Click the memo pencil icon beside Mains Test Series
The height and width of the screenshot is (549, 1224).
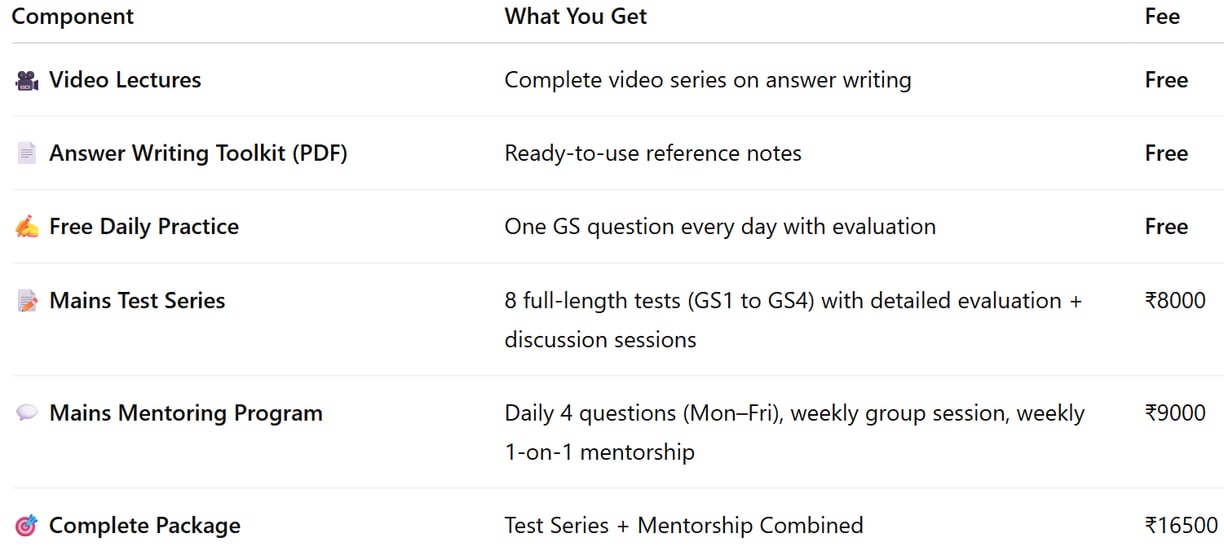tap(27, 301)
